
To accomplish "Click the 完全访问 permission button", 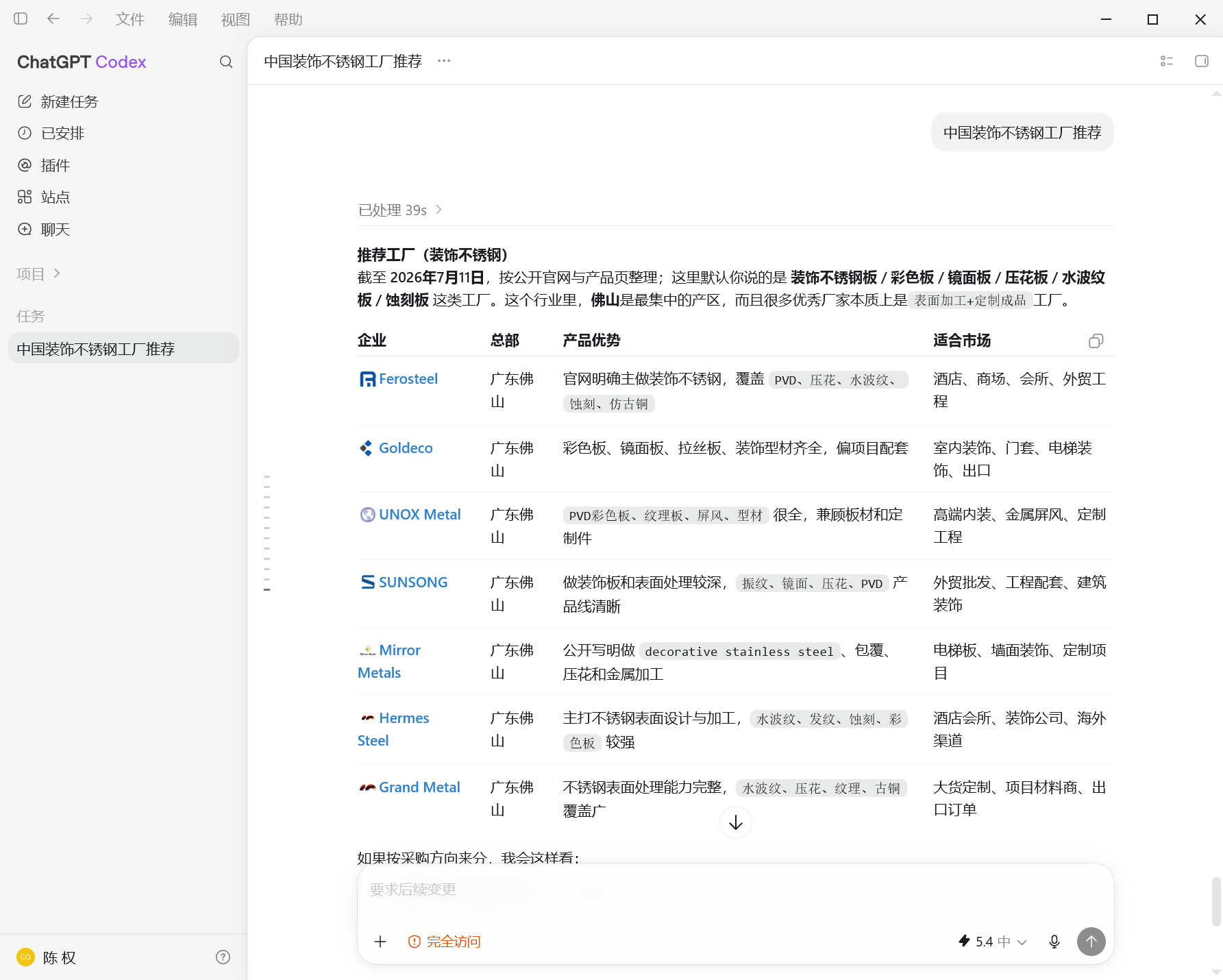I will pyautogui.click(x=444, y=942).
